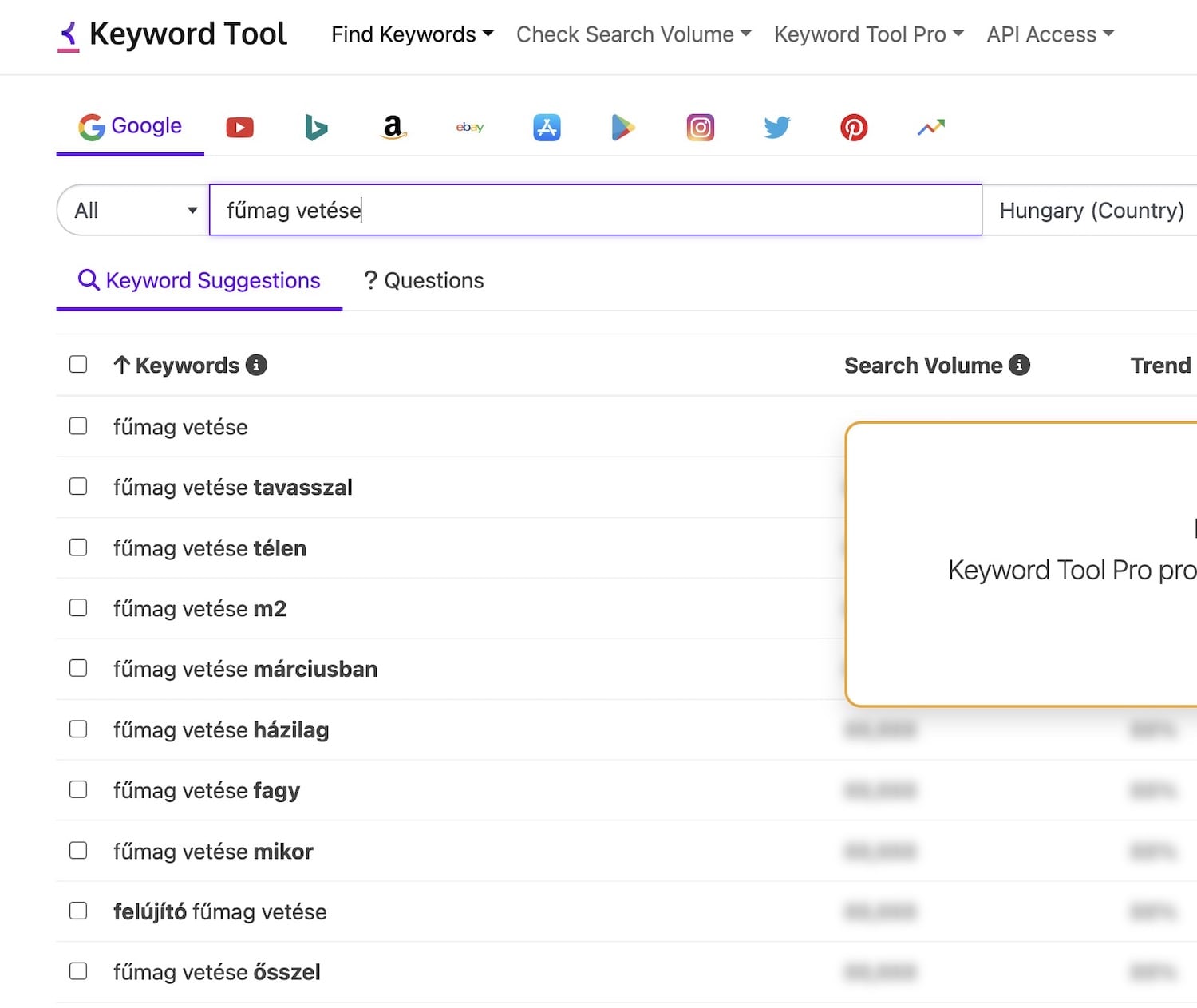Select the Google source tab
Screen dimensions: 1197x1008
(x=130, y=126)
